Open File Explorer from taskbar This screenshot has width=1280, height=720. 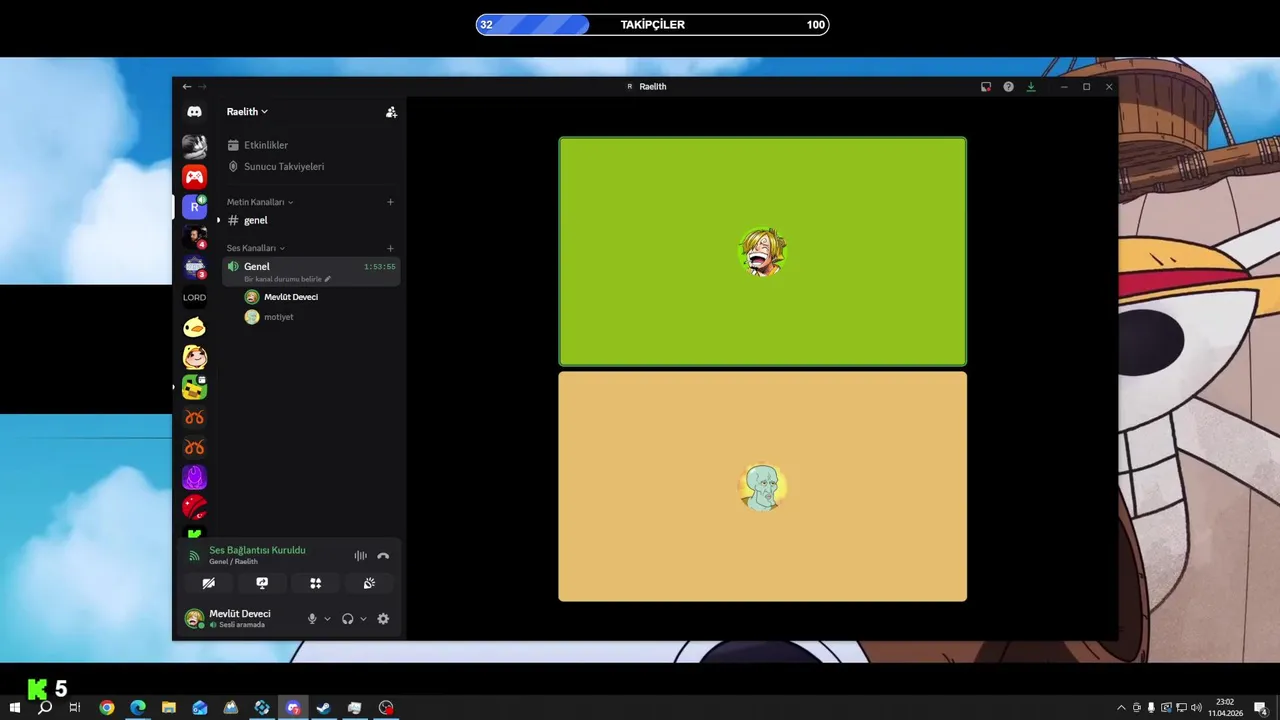point(169,708)
